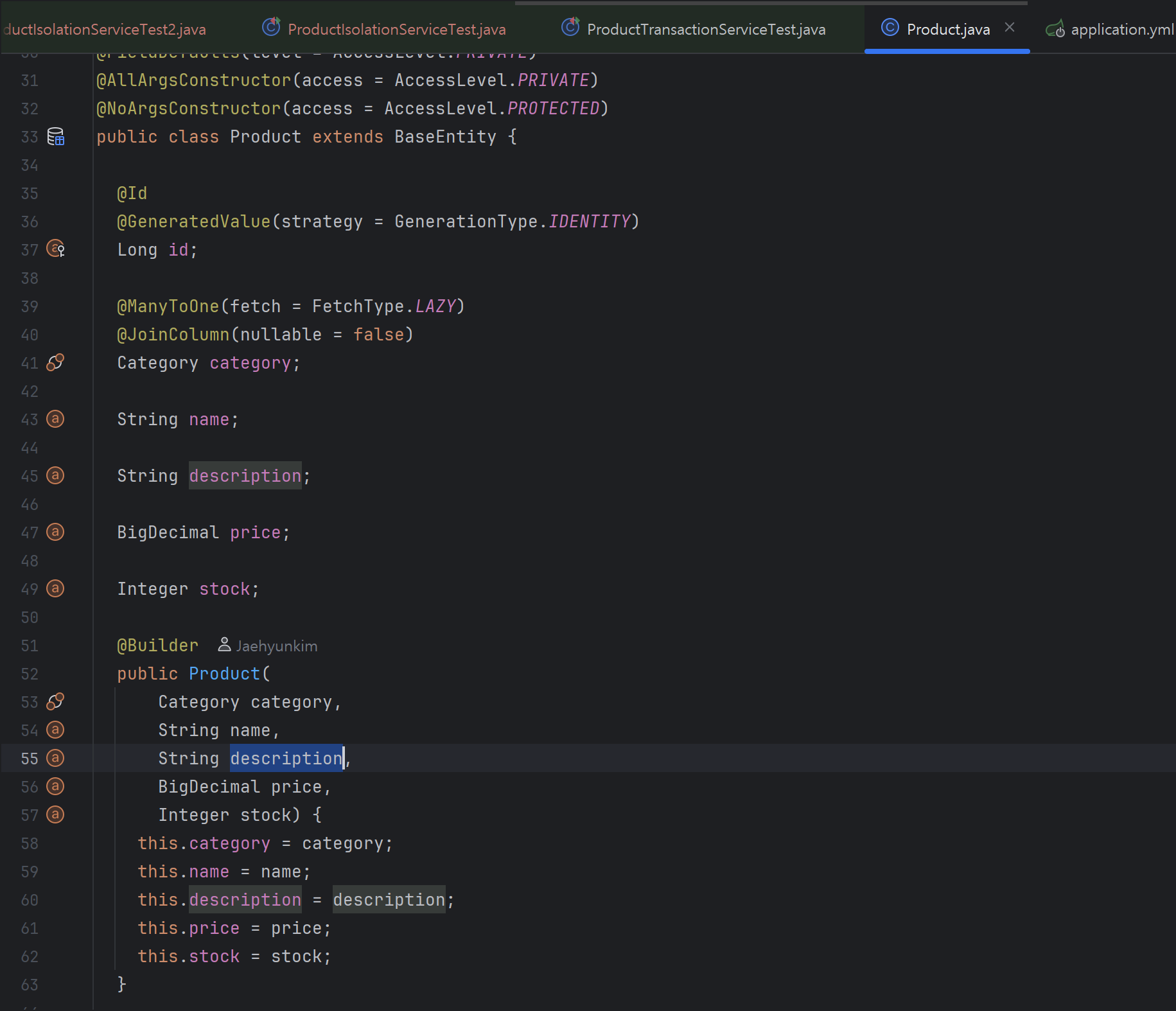Click the author person icon next to @Builder
This screenshot has width=1176, height=1011.
[224, 645]
